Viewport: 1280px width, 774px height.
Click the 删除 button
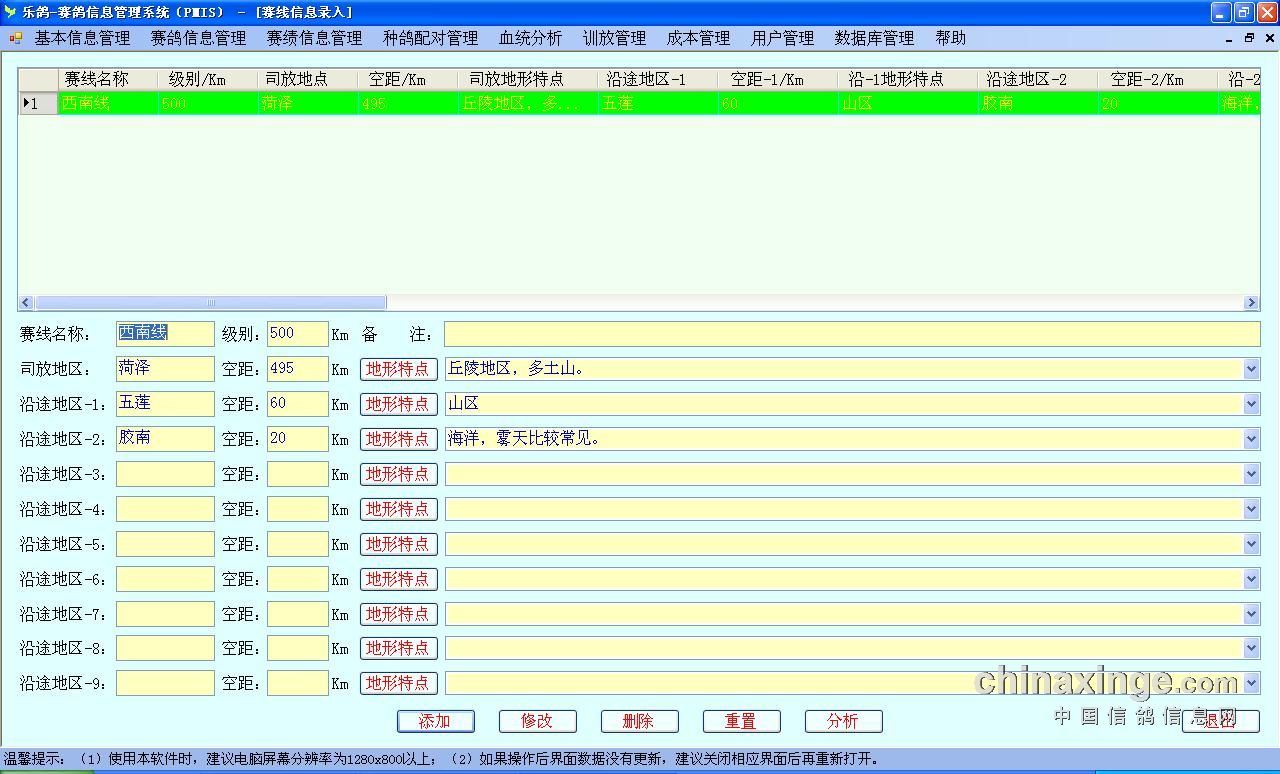coord(639,721)
